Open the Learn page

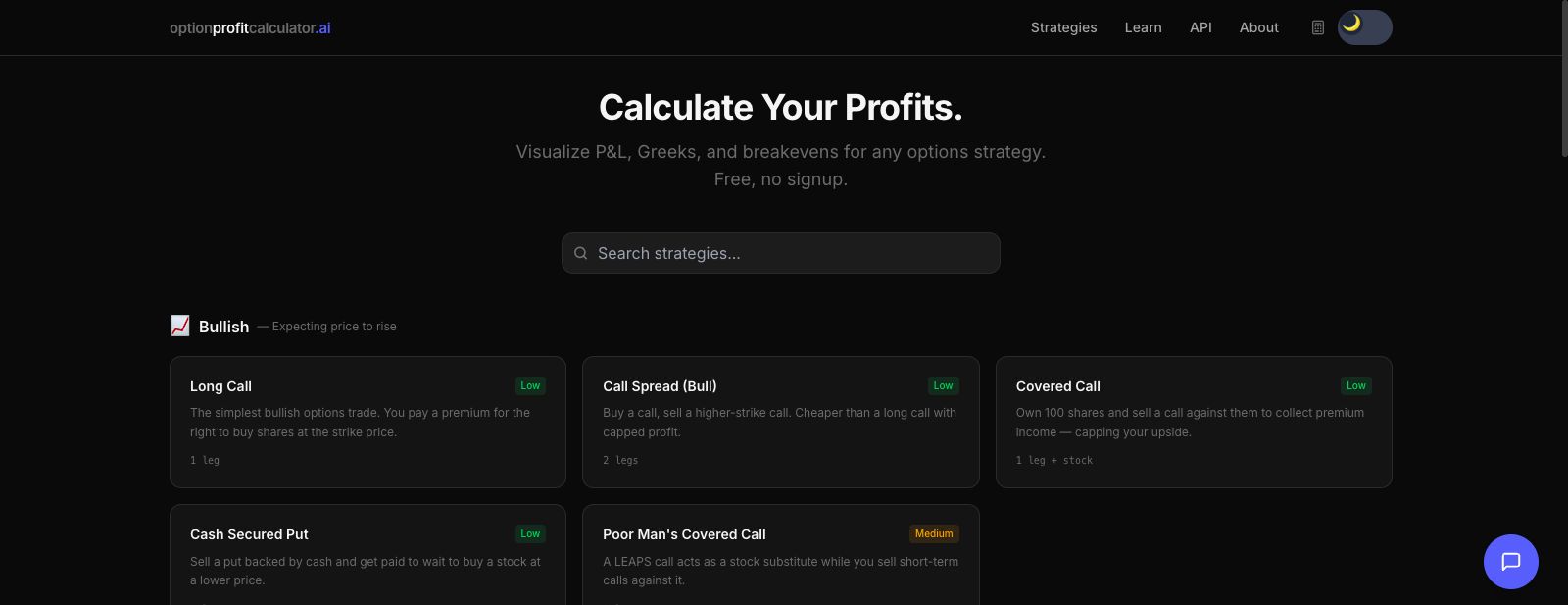click(1143, 27)
